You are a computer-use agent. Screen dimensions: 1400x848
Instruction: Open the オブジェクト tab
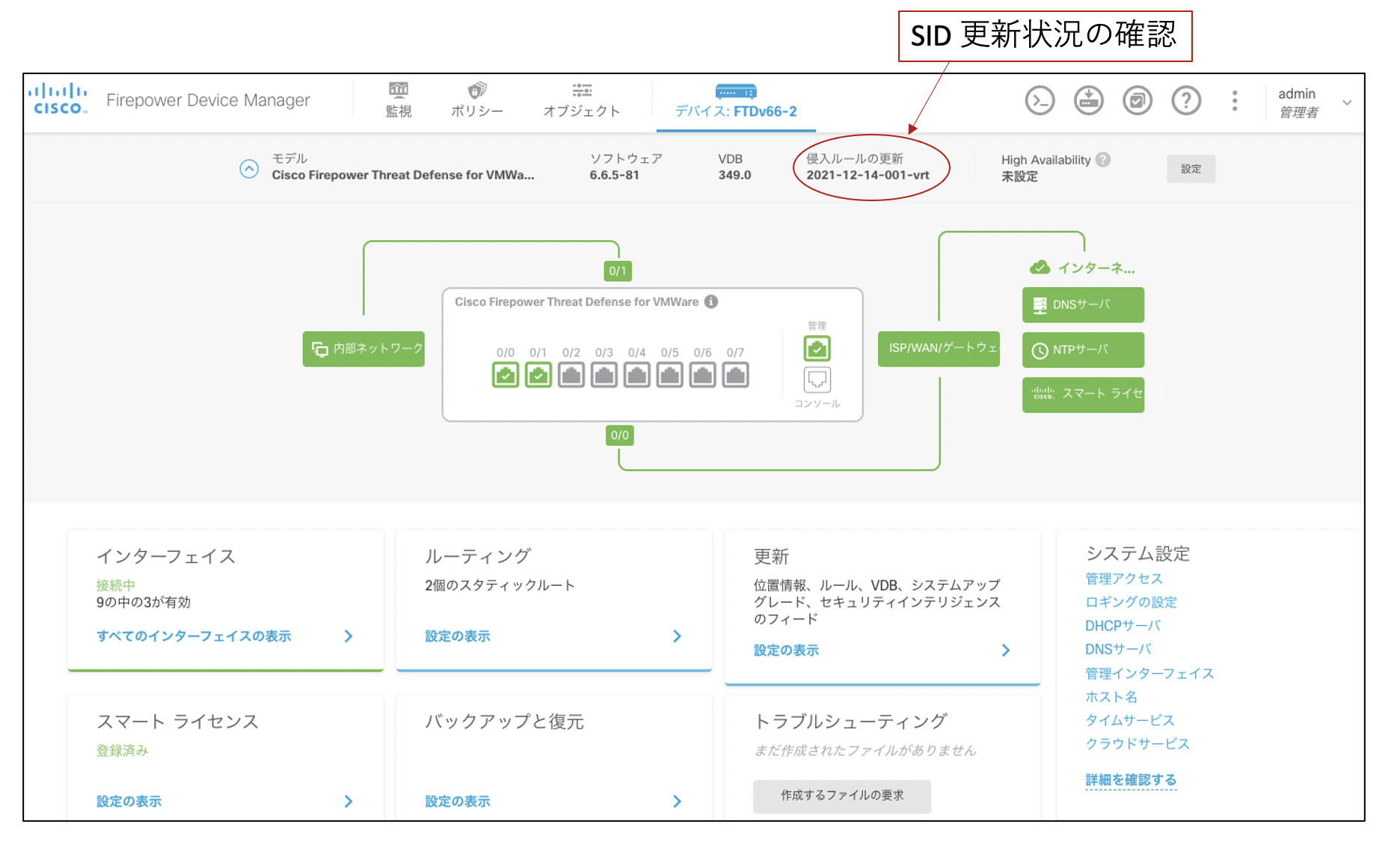click(582, 100)
